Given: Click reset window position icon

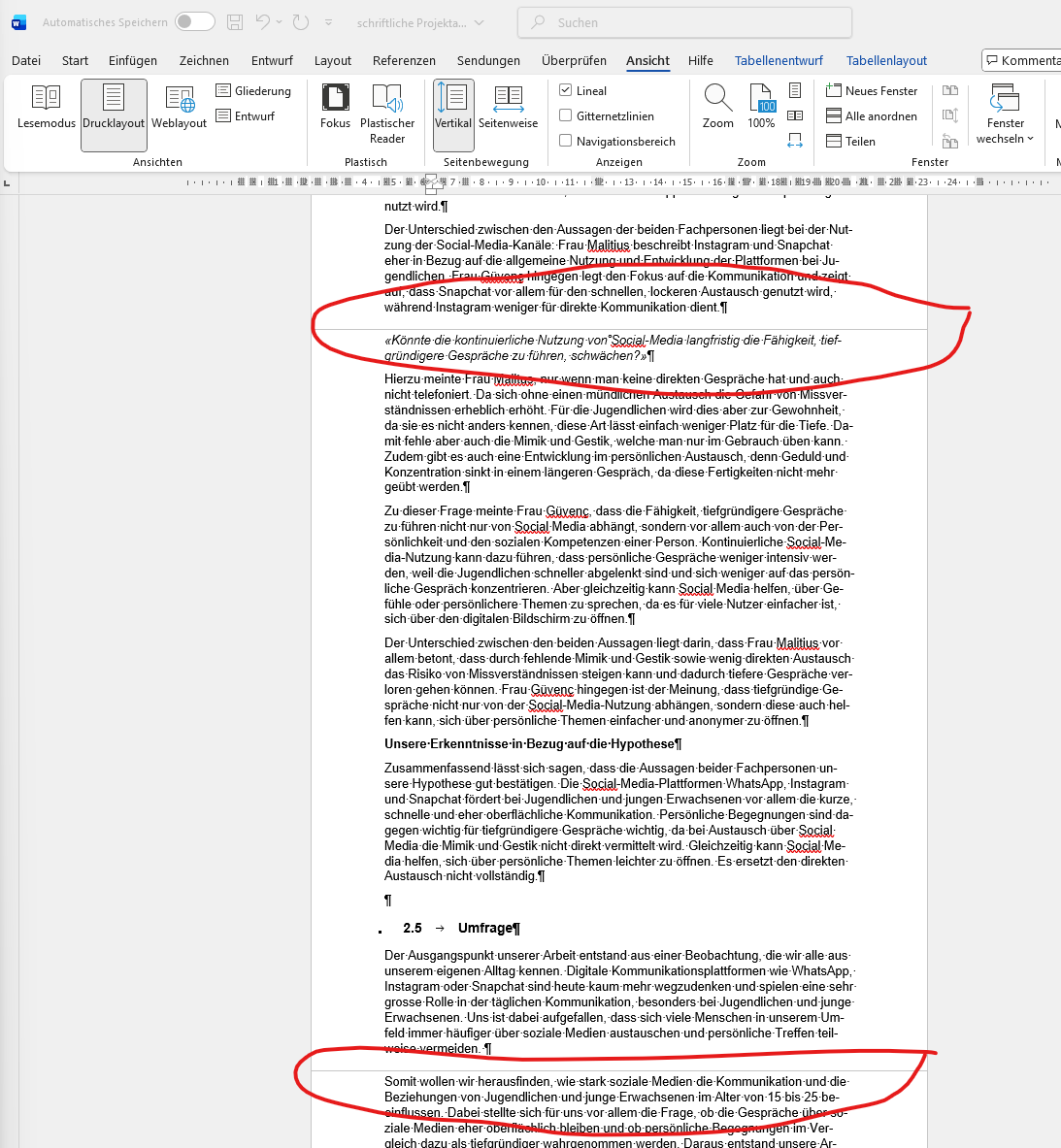Looking at the screenshot, I should [x=950, y=141].
